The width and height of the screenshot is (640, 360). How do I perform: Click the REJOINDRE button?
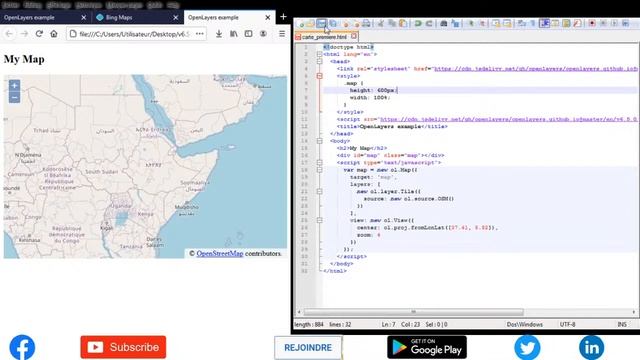[308, 348]
